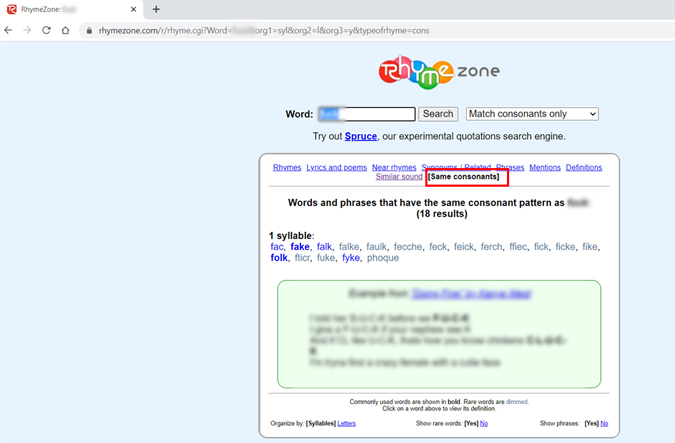The height and width of the screenshot is (443, 675).
Task: Reload the page with refresh icon
Action: pos(46,30)
